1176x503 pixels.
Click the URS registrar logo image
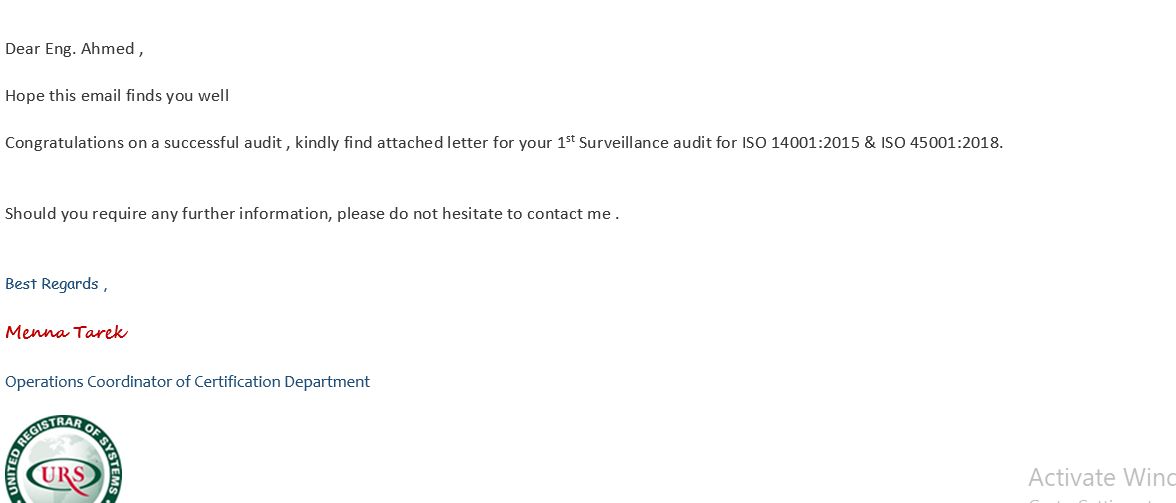coord(63,459)
